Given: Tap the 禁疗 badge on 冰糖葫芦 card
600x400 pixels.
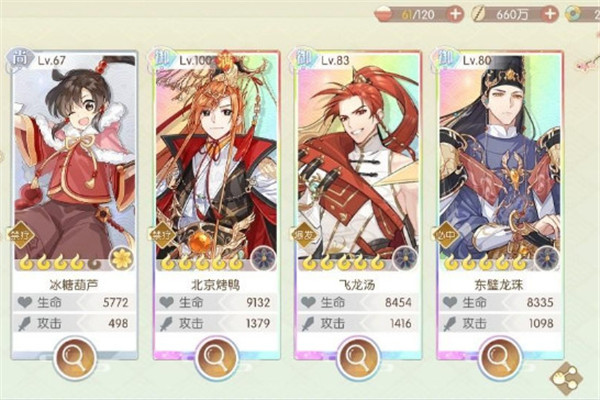Looking at the screenshot, I should coord(21,235).
